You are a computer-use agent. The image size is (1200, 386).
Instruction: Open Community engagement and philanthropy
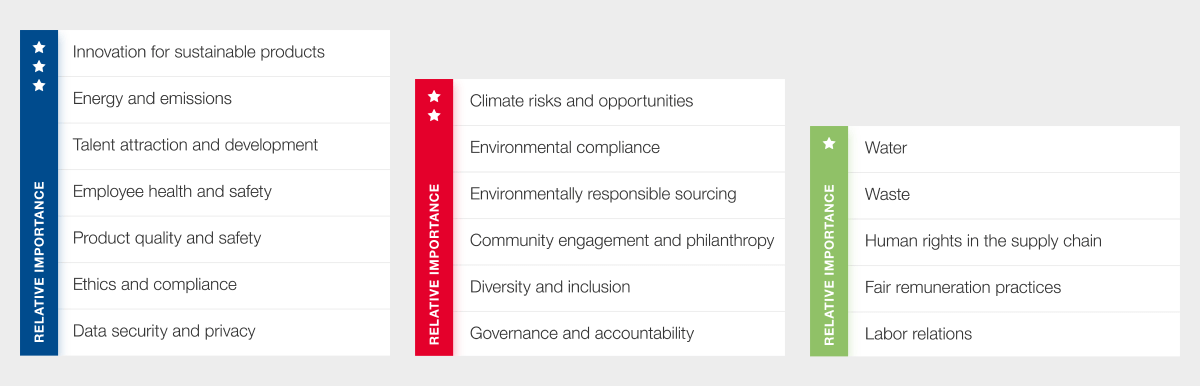(619, 241)
